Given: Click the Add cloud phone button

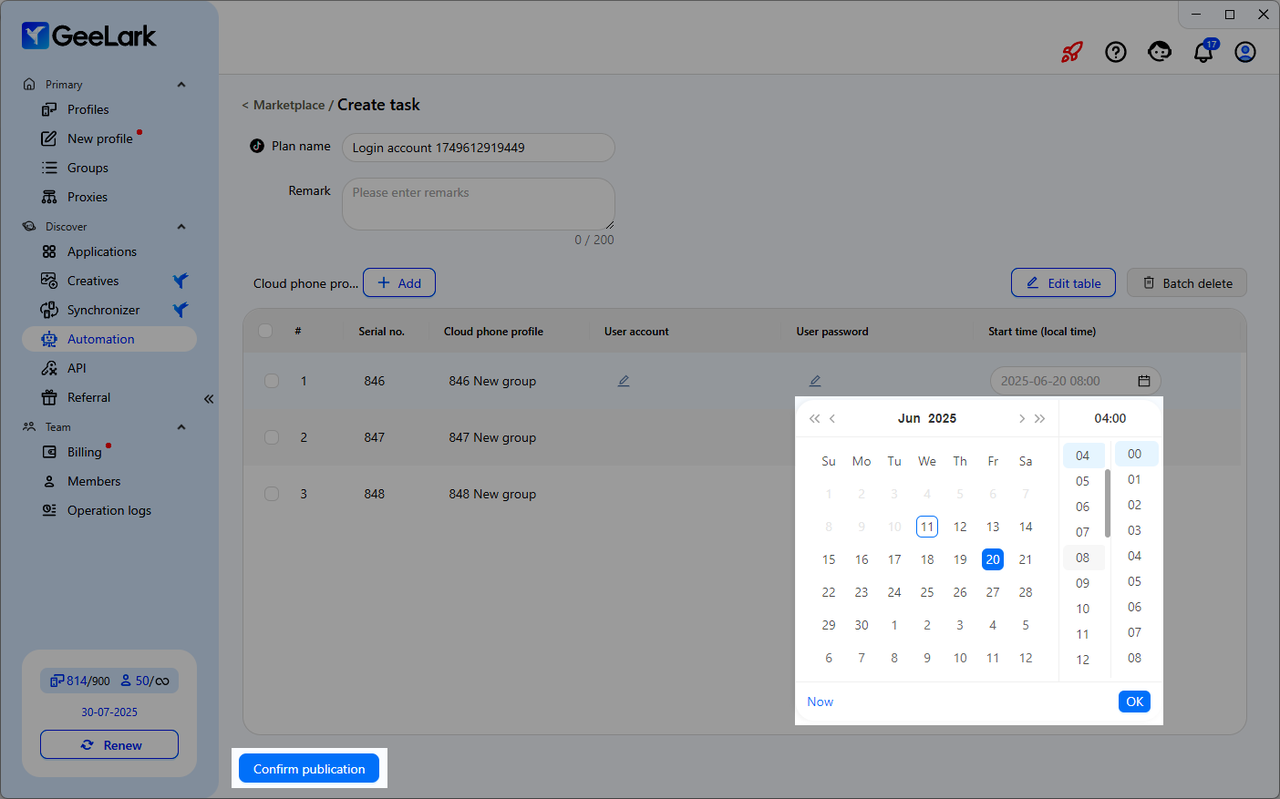Looking at the screenshot, I should click(399, 283).
